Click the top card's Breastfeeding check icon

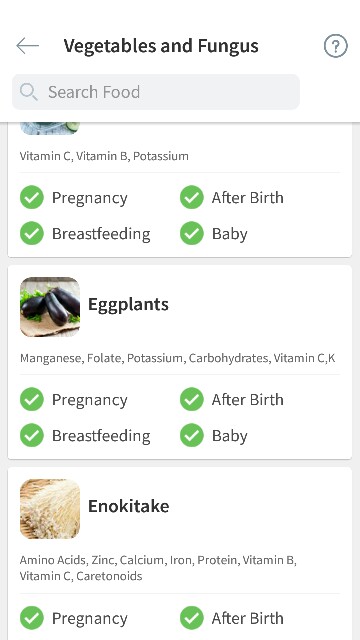[x=32, y=233]
